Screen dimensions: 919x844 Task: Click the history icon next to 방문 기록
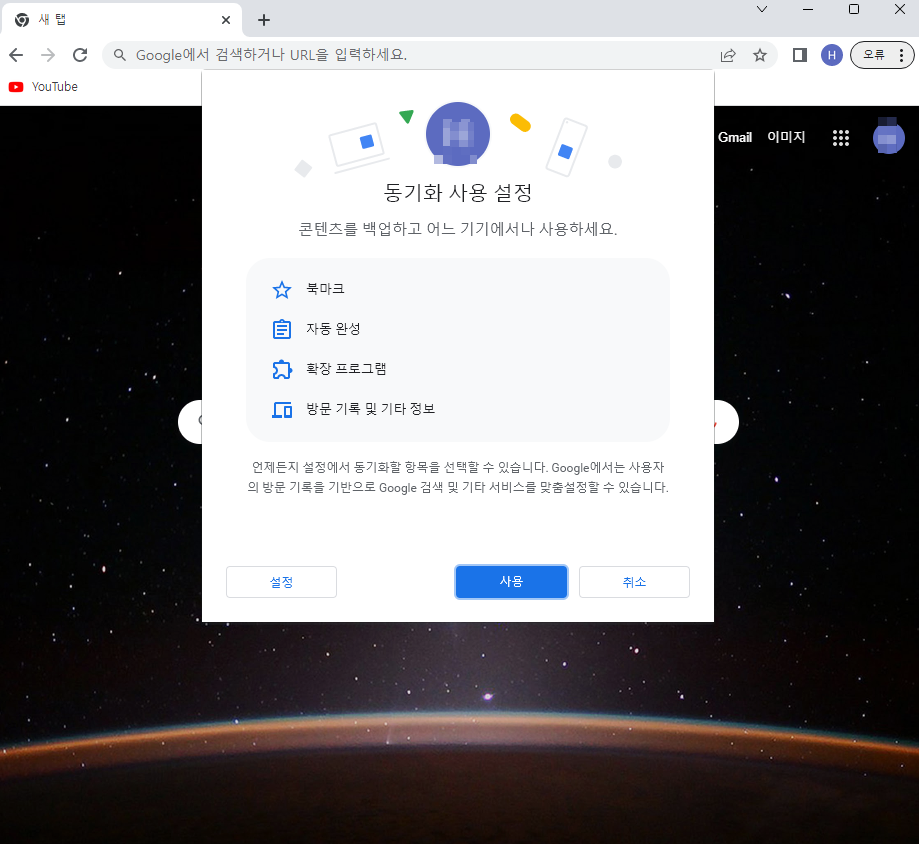point(281,409)
